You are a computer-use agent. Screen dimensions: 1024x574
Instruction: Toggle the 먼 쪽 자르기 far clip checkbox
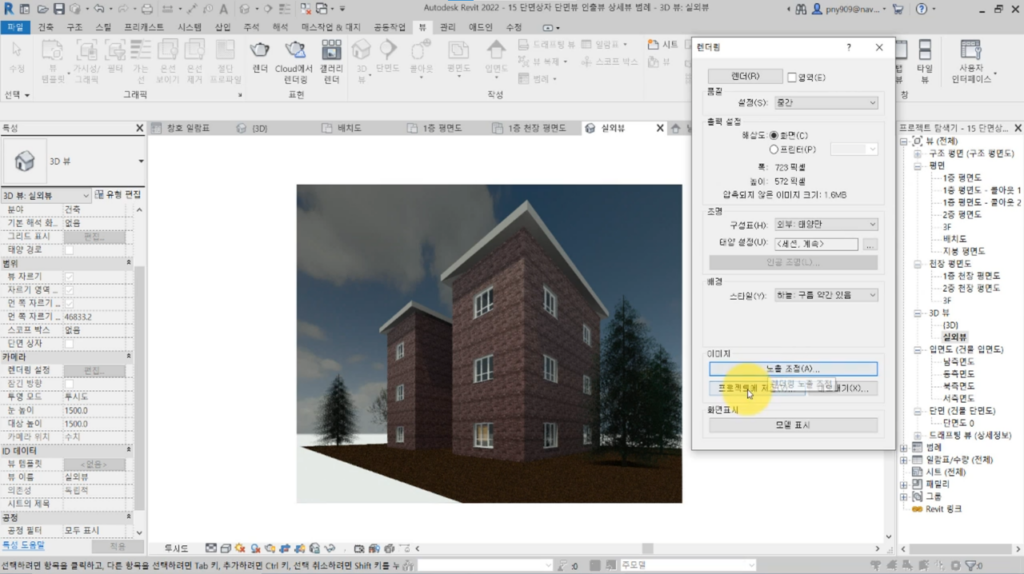(69, 303)
